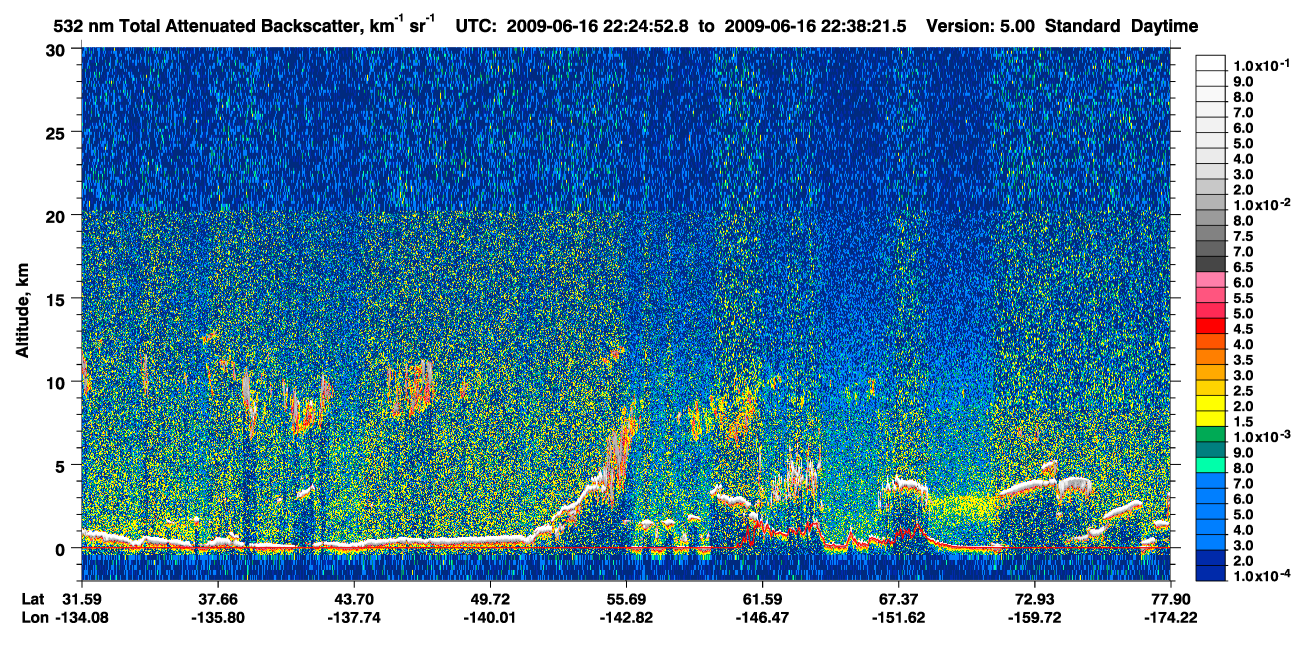
Task: Click latitude value '43.70'
Action: tap(353, 599)
